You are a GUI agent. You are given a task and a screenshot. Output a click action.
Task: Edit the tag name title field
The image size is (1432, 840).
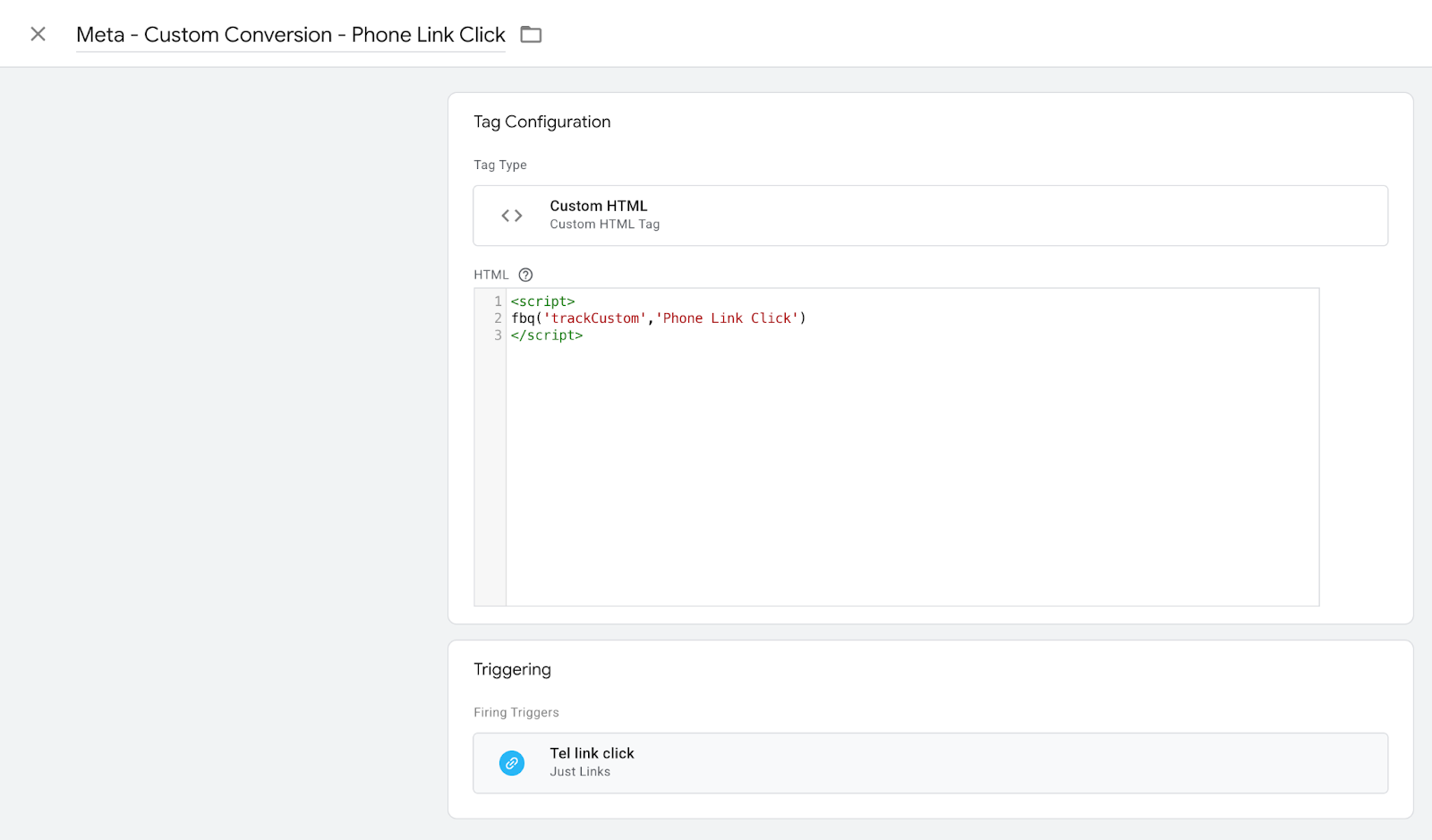pos(291,35)
